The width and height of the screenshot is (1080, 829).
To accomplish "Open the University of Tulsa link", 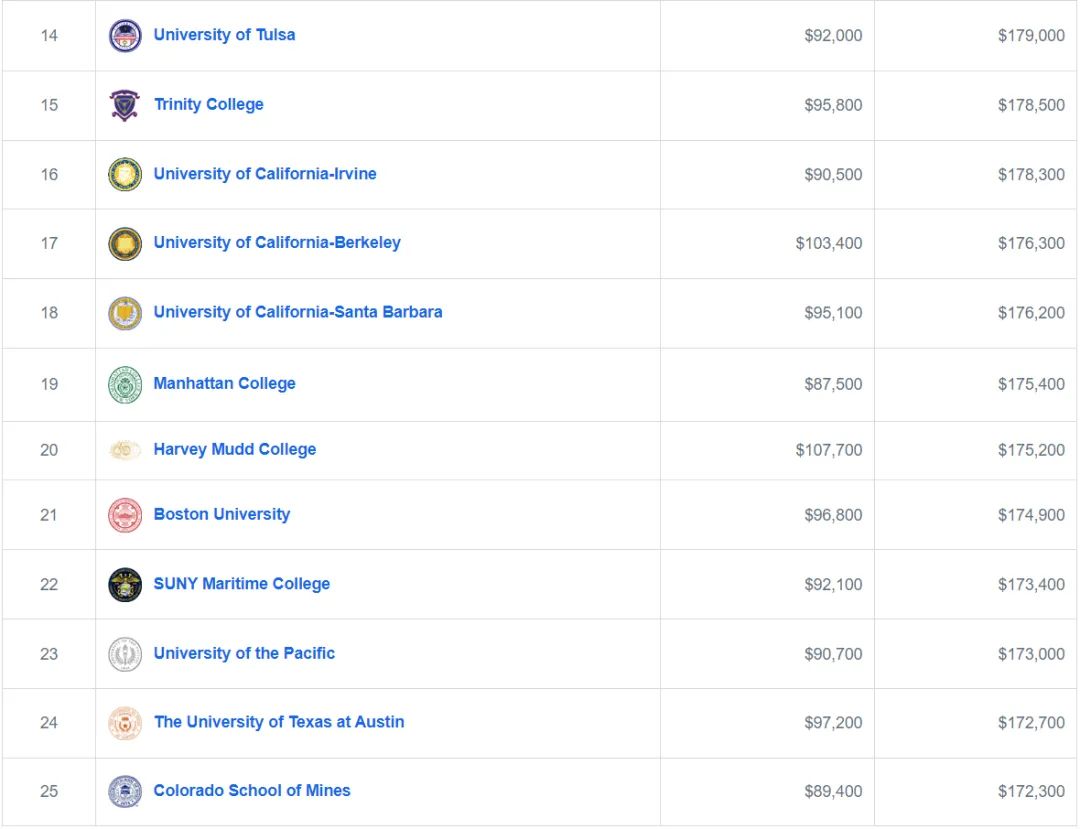I will tap(225, 35).
